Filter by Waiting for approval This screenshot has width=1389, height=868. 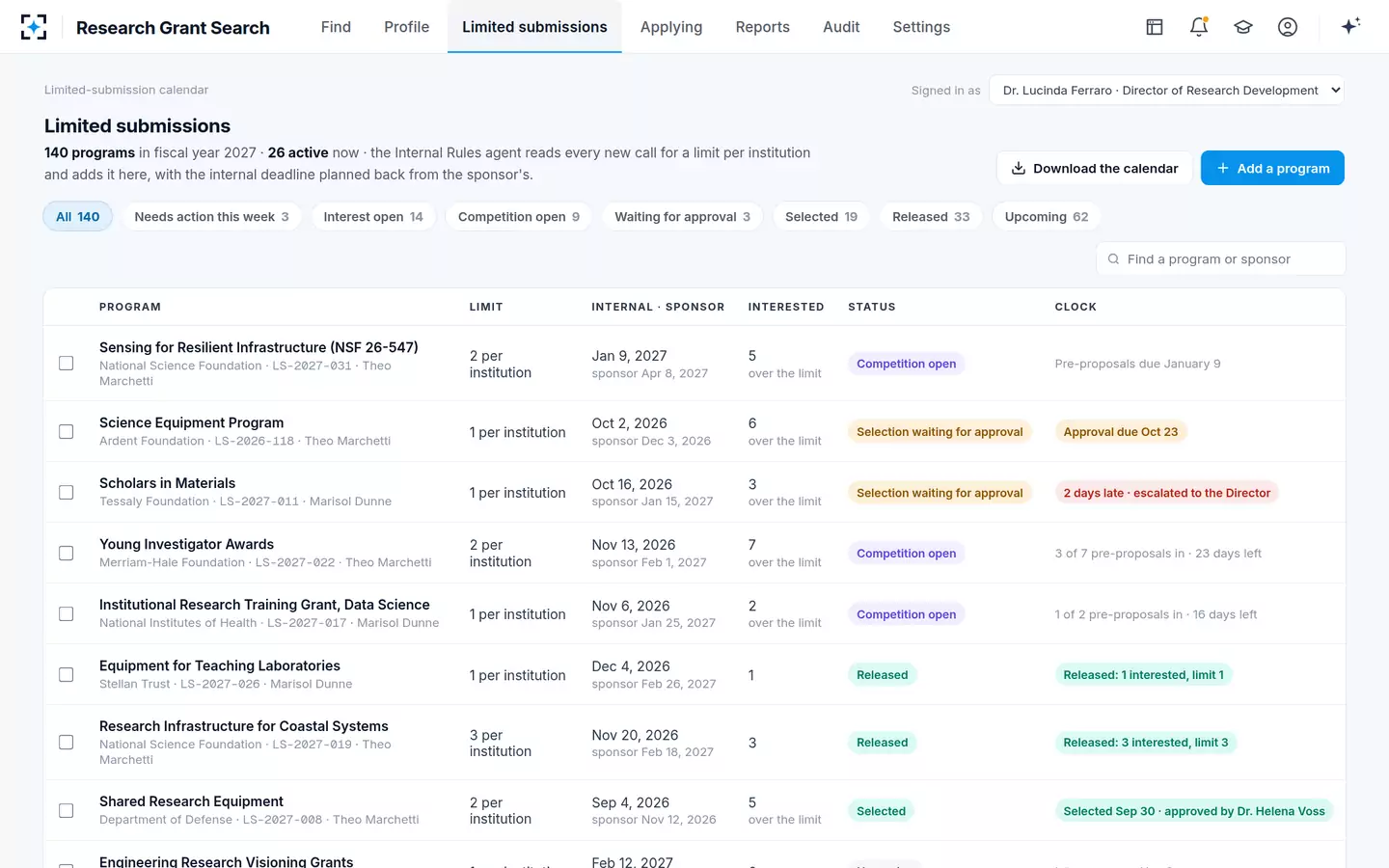682,217
